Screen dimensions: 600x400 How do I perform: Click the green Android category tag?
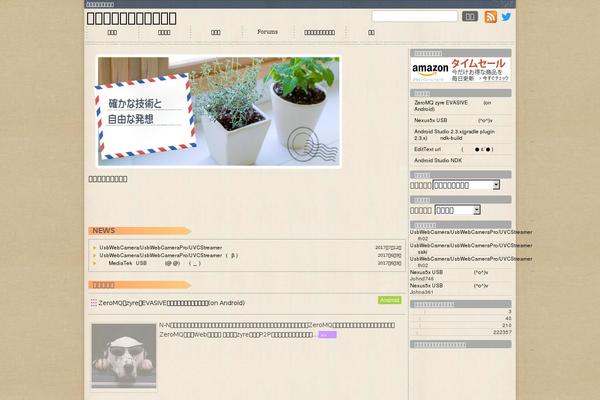390,300
